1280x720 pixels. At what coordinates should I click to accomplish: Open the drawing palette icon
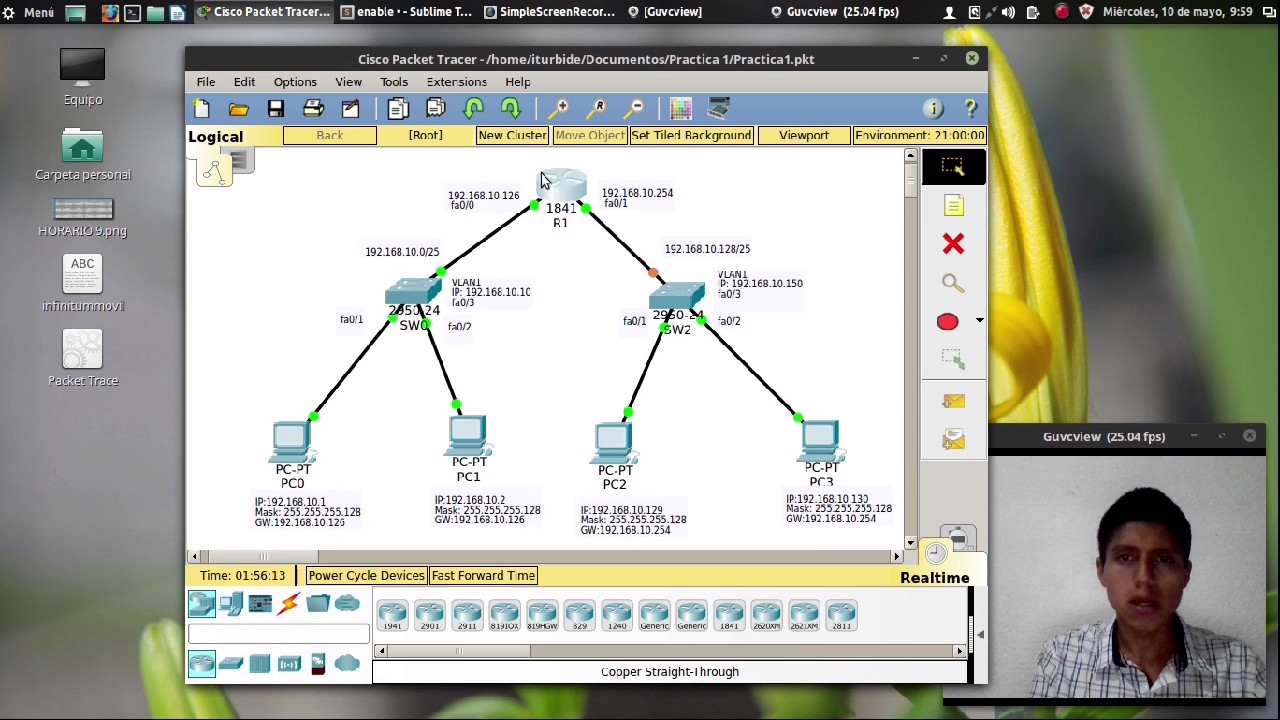(681, 108)
